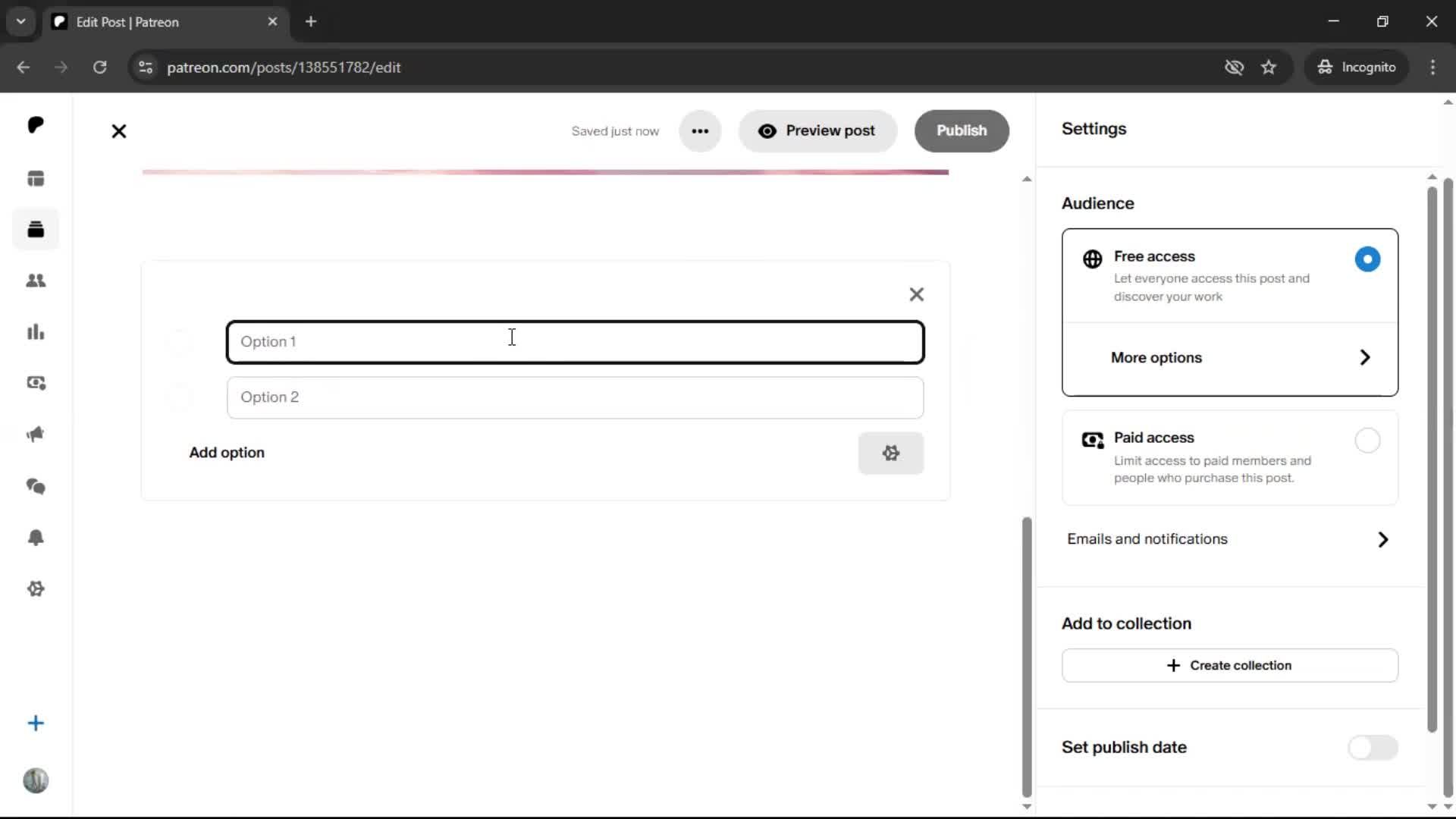Expand More options under Free access
Image resolution: width=1456 pixels, height=819 pixels.
1230,358
